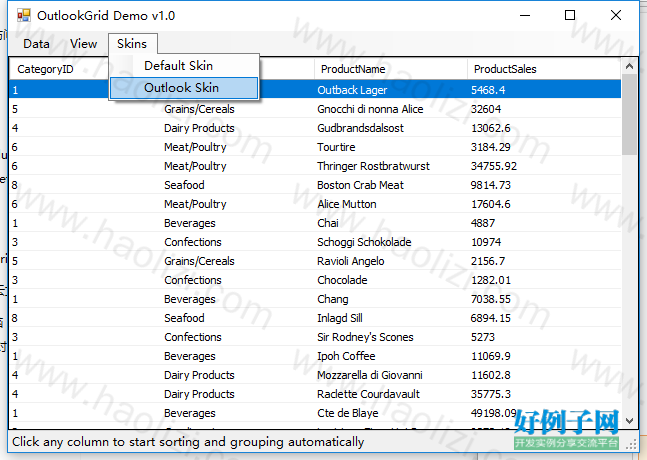Click the 17604.6 sales value
647x460 pixels.
click(491, 204)
